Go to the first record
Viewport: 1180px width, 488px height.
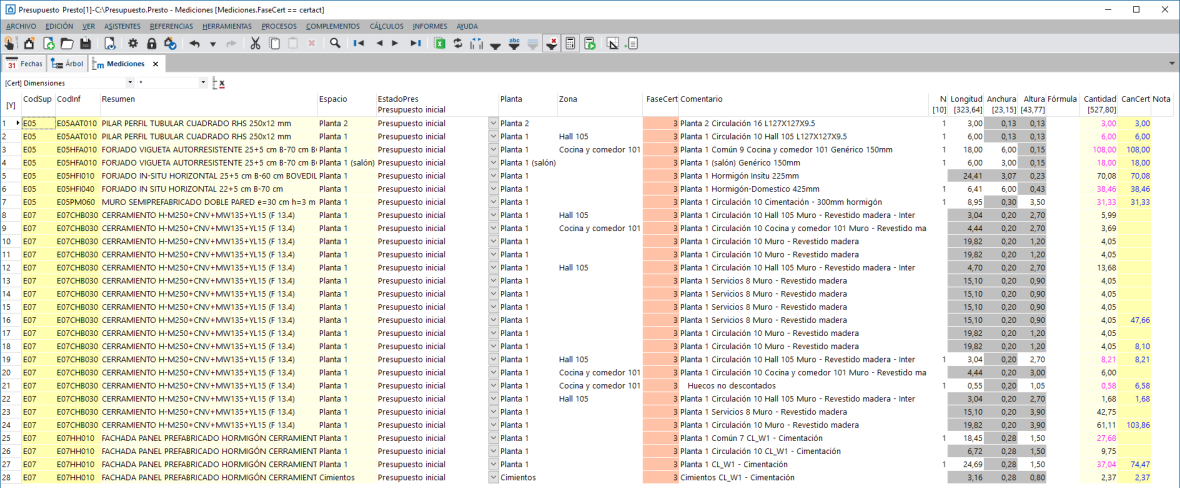tap(359, 44)
